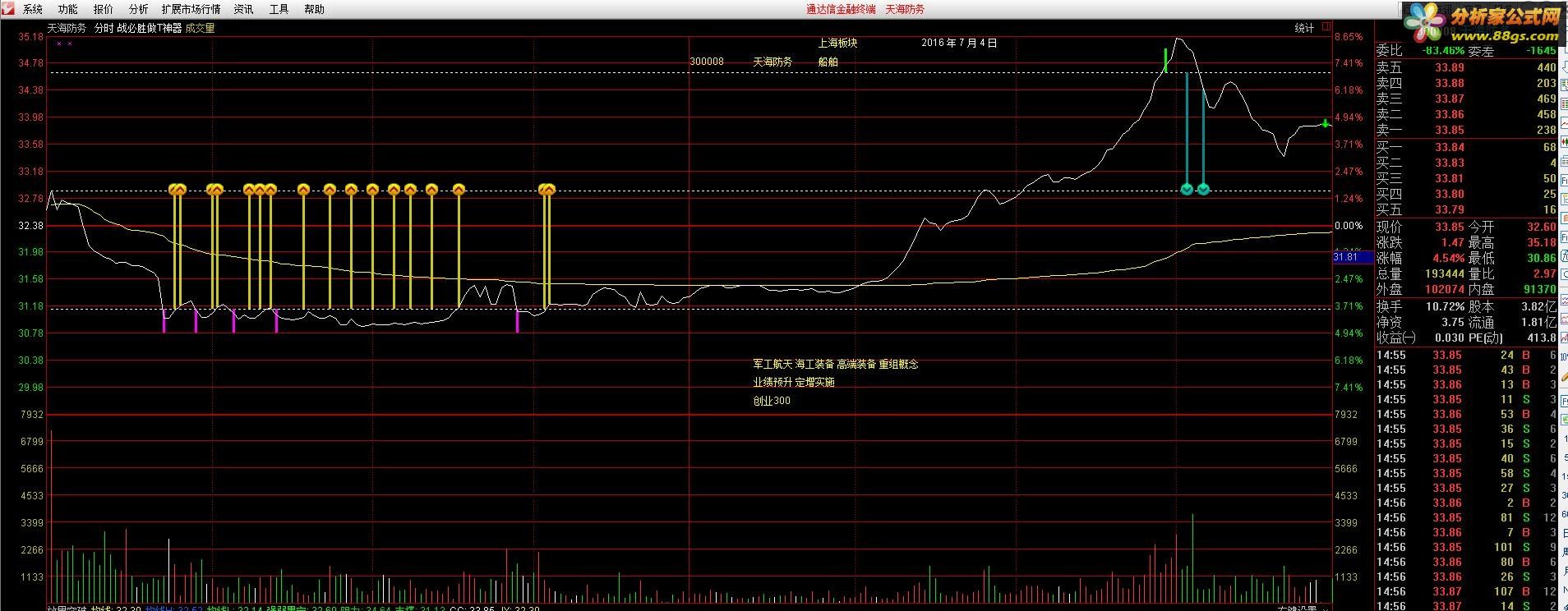Click the 涨幅 value 4.54%
Viewport: 1568px width, 611px height.
click(x=1449, y=258)
